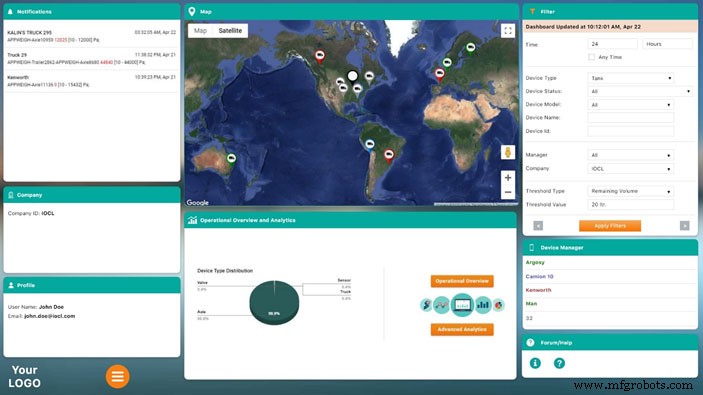Open the Man device in Device Manager
The image size is (703, 395).
[531, 304]
